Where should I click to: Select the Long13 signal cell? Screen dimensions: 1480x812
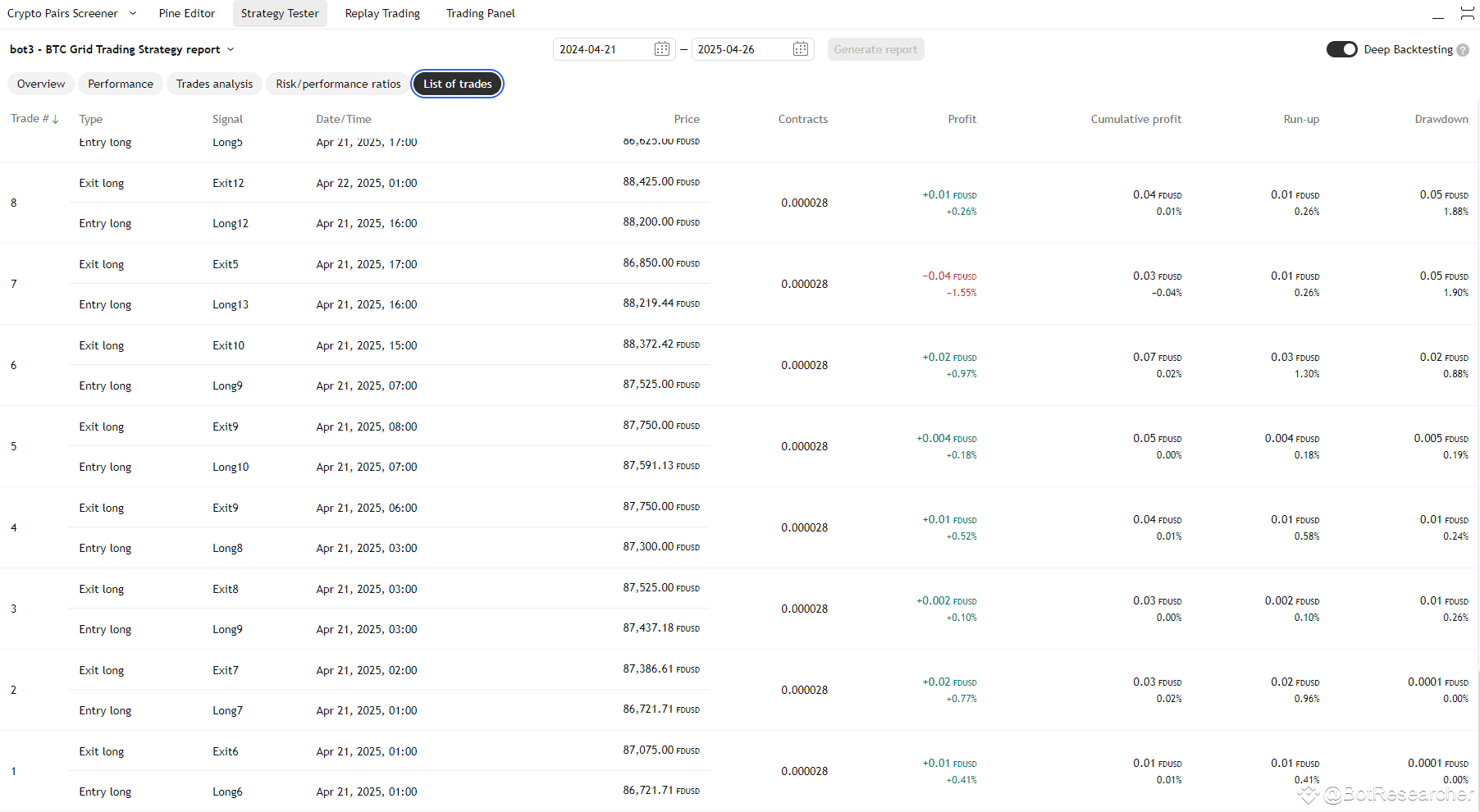pos(231,304)
